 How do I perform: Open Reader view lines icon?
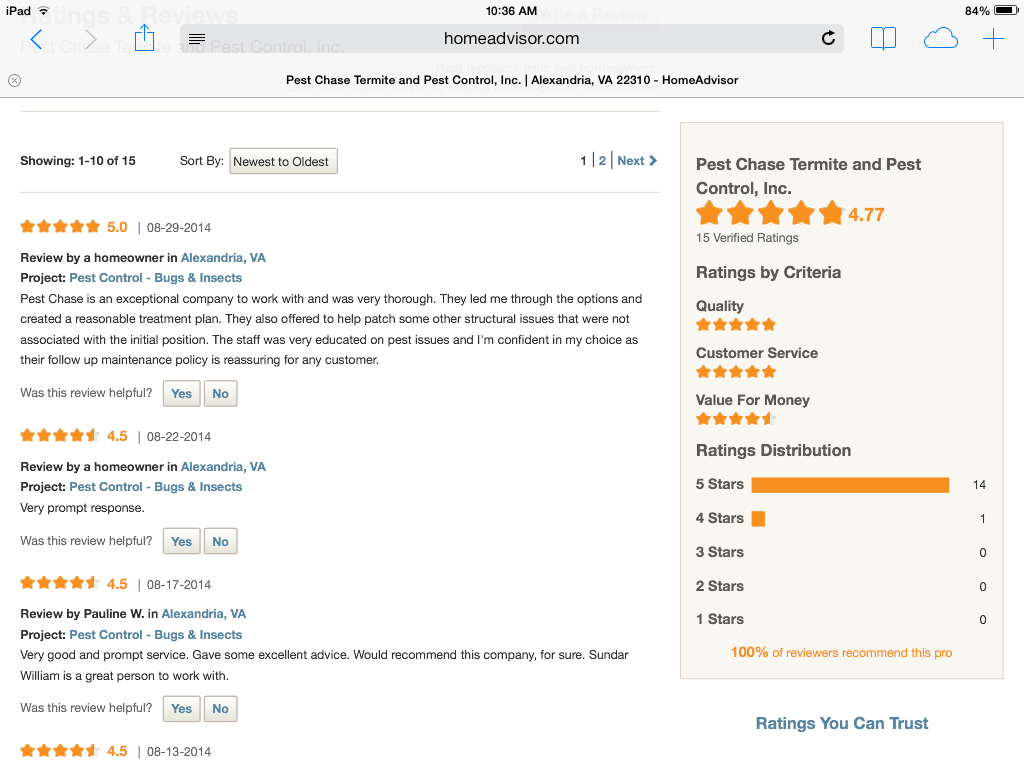pyautogui.click(x=197, y=39)
